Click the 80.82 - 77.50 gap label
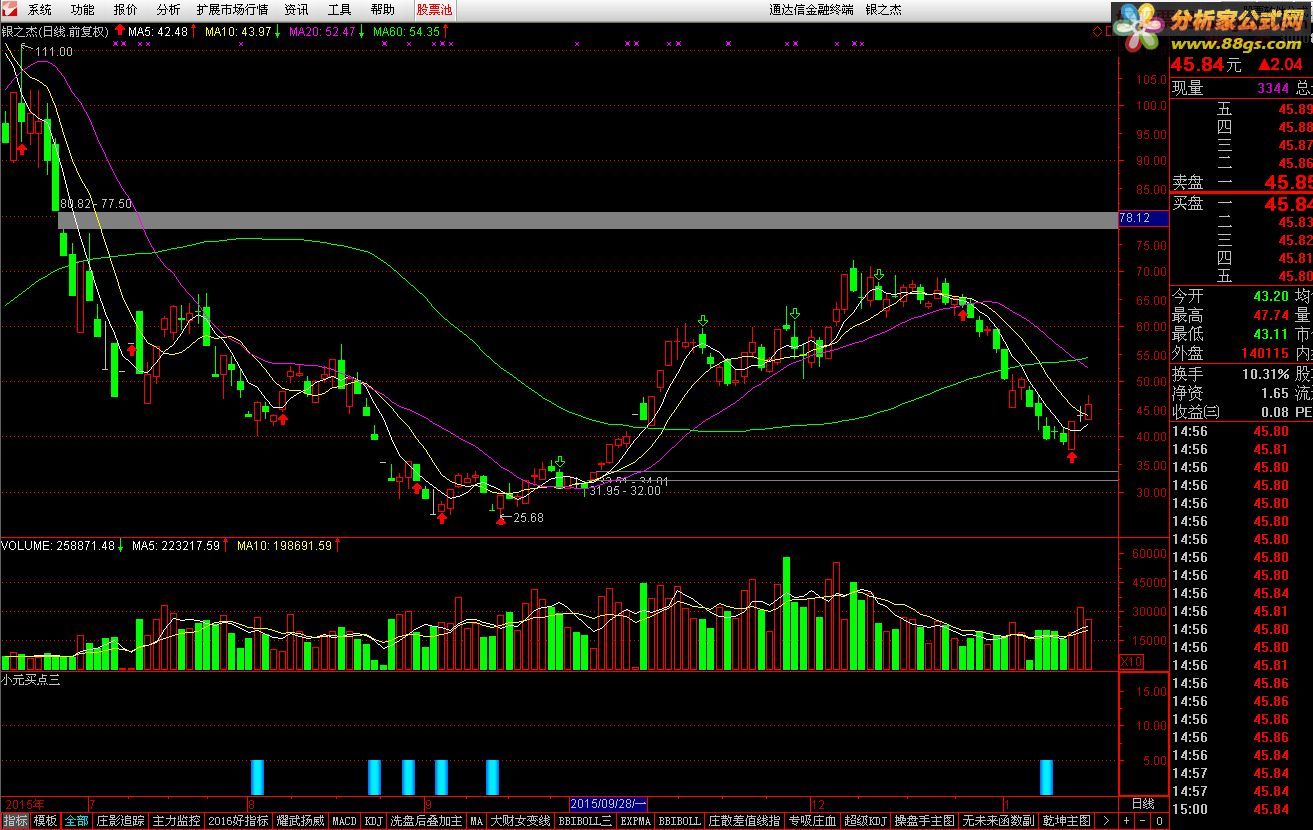Screen dimensions: 1313x830 tap(96, 204)
